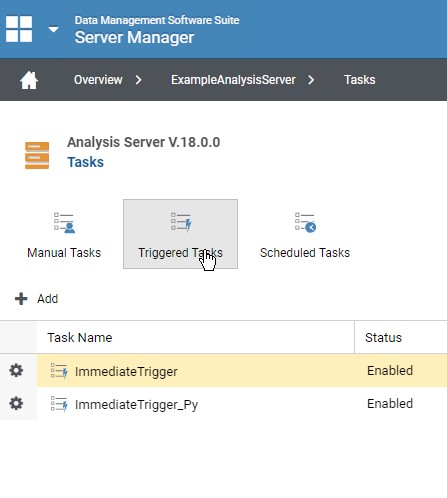This screenshot has height=498, width=447.
Task: Open gear settings for ImmediateTrigger
Action: [16, 370]
